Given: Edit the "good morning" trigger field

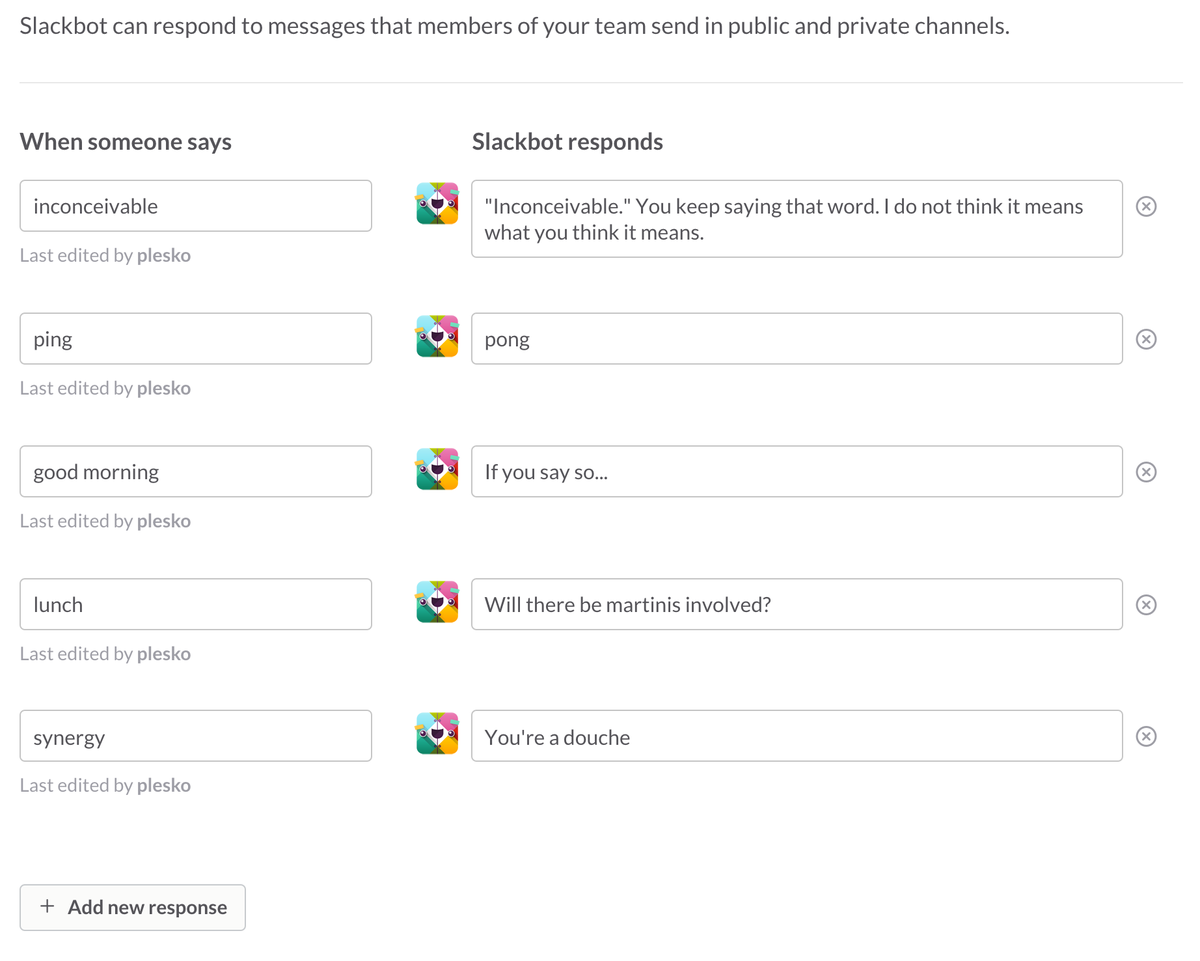Looking at the screenshot, I should coord(195,470).
